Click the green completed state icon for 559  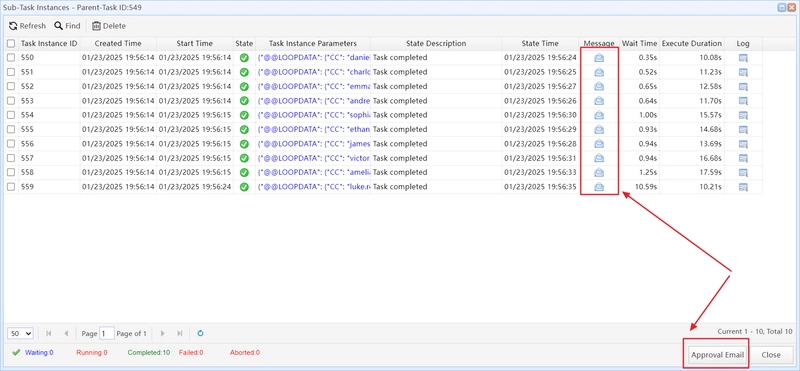coord(244,187)
